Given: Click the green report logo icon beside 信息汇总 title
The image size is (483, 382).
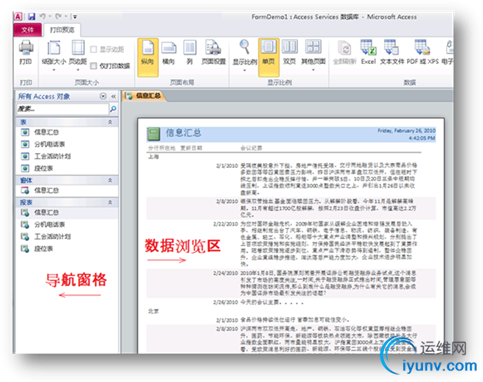Looking at the screenshot, I should tap(154, 134).
